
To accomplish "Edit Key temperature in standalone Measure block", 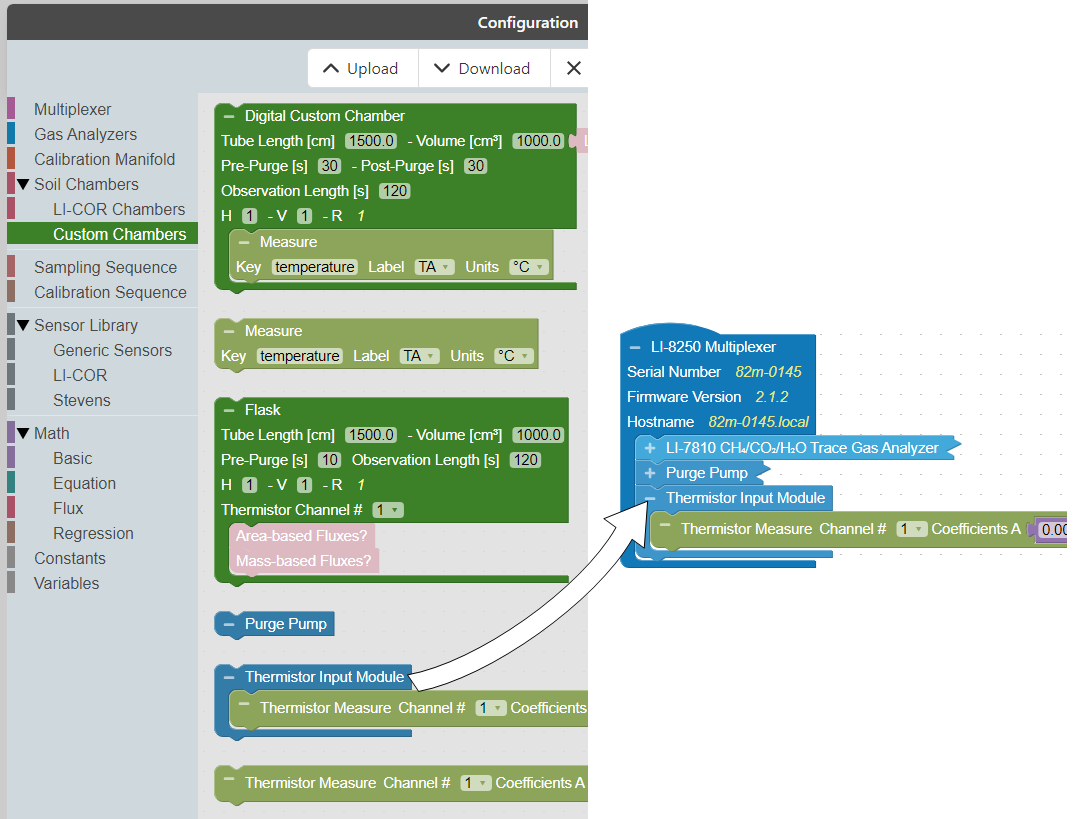I will click(x=299, y=356).
